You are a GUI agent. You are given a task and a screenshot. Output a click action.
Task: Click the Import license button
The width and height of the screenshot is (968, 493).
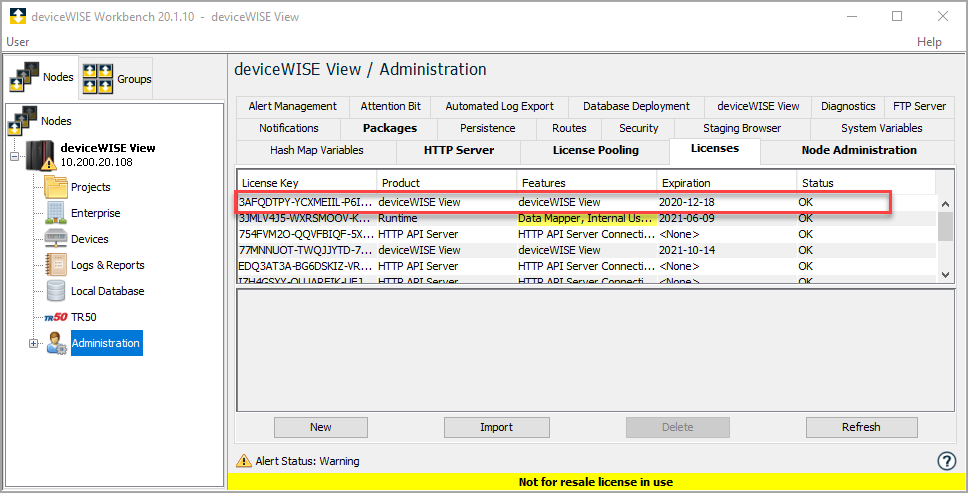point(496,427)
